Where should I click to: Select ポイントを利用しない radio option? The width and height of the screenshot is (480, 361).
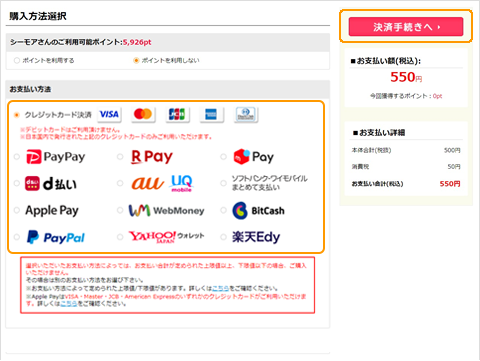136,60
